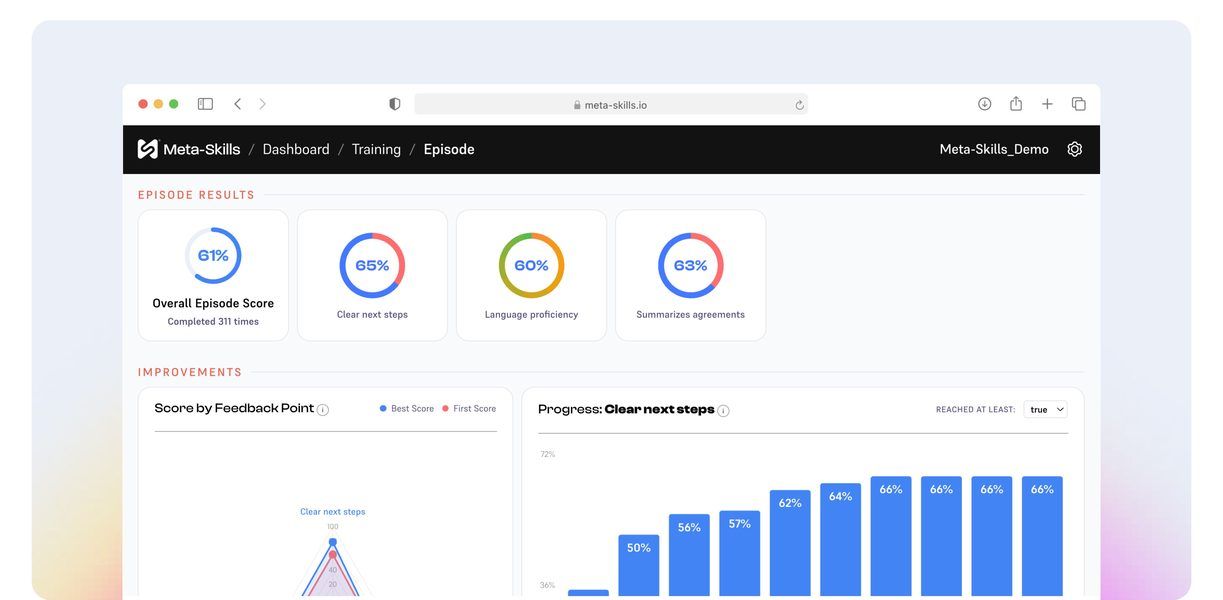Click the lock icon in address bar
1223x600 pixels.
click(x=577, y=105)
